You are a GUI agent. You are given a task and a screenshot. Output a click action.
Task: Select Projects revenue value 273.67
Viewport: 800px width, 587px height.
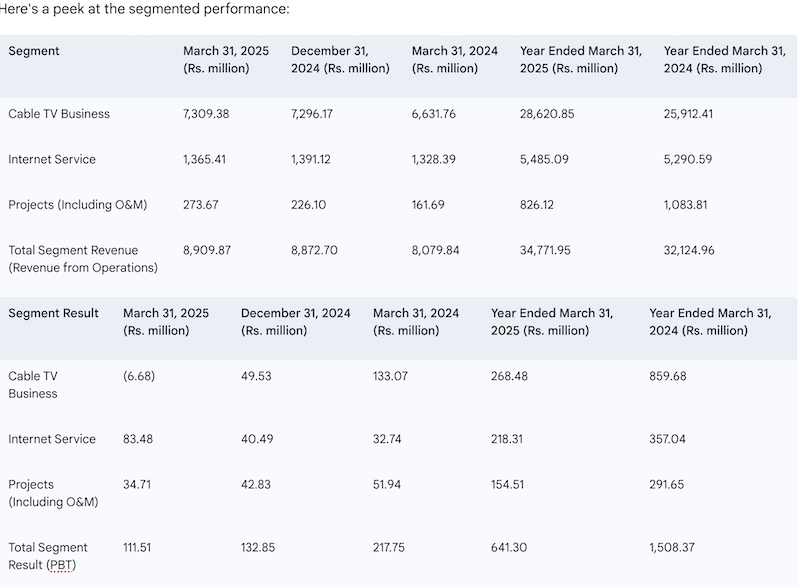pyautogui.click(x=201, y=205)
